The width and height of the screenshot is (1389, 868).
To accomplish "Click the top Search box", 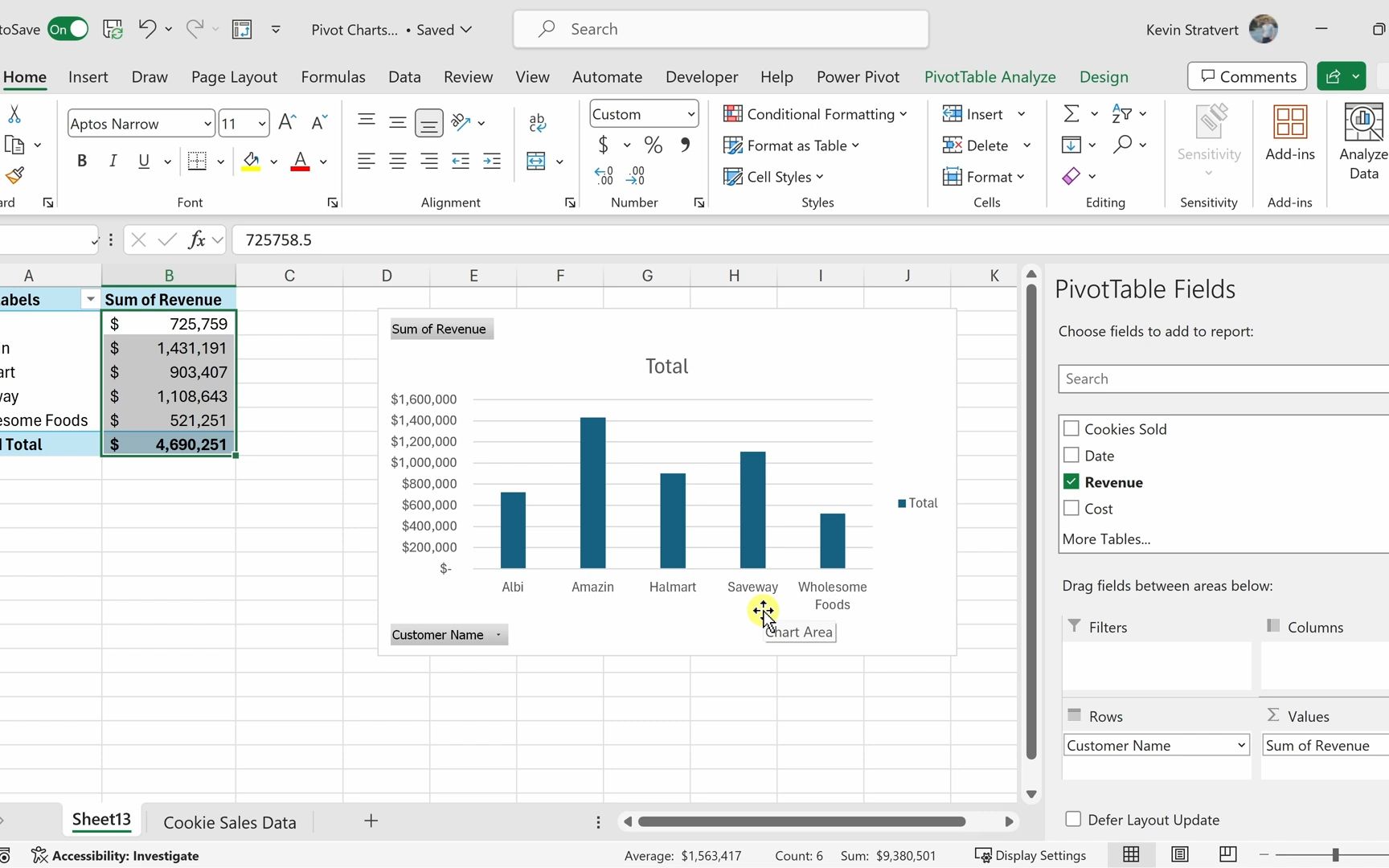I will point(720,29).
